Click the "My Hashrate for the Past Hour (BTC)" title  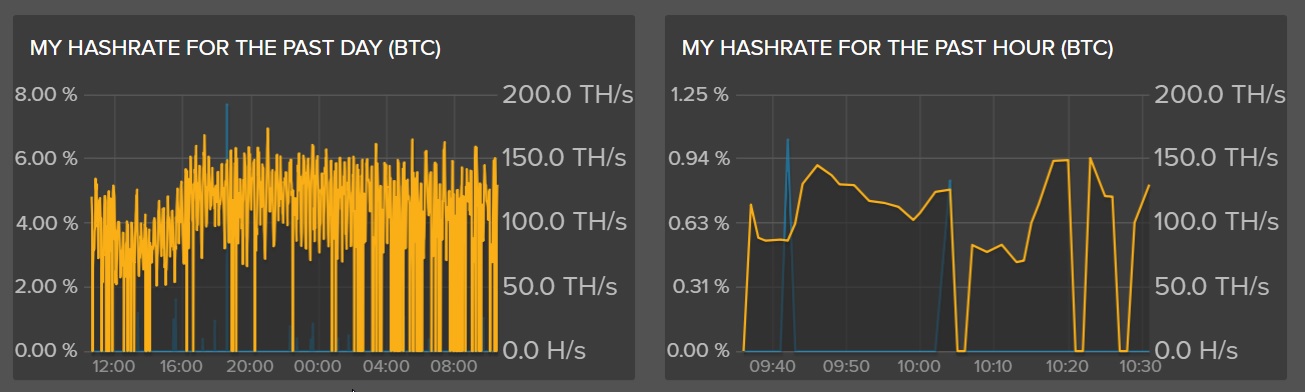coord(897,48)
